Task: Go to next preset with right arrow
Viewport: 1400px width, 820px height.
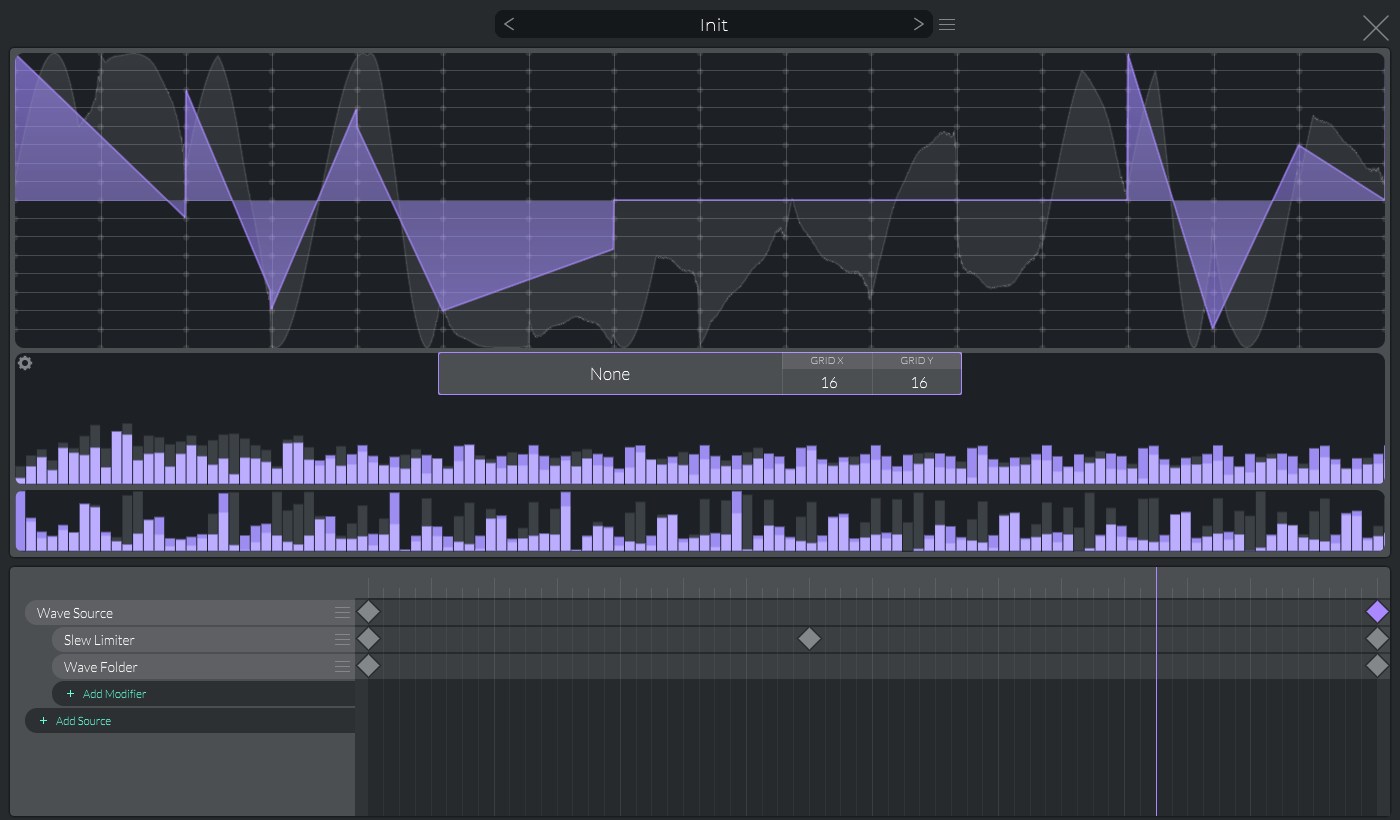Action: click(x=918, y=25)
